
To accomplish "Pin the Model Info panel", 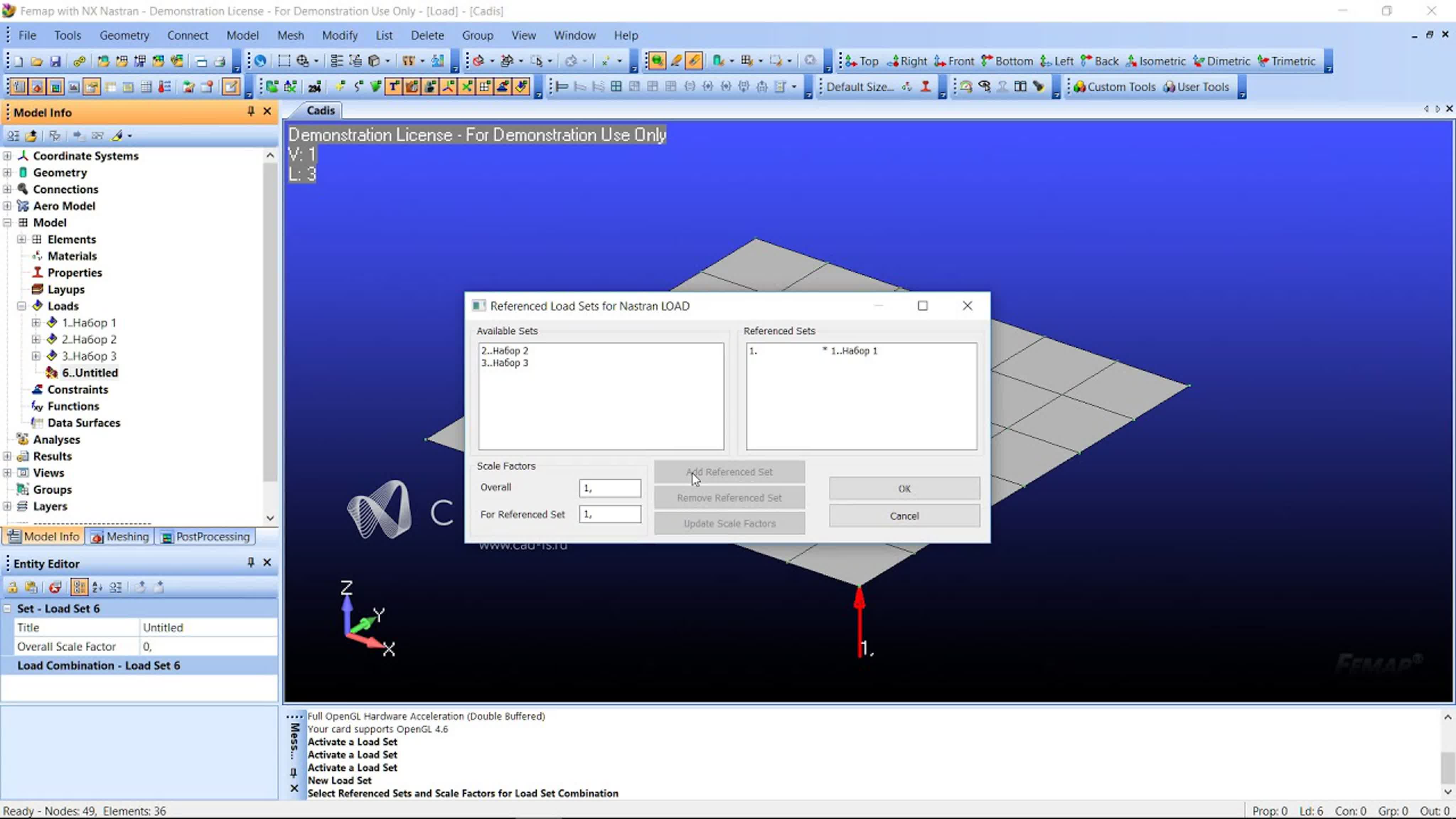I will tap(251, 111).
